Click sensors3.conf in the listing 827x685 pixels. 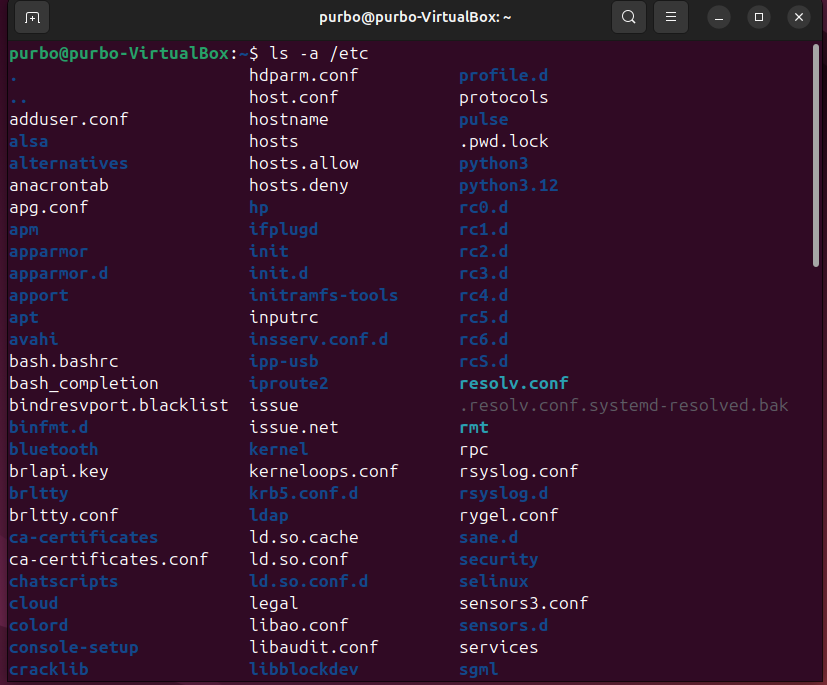point(524,603)
